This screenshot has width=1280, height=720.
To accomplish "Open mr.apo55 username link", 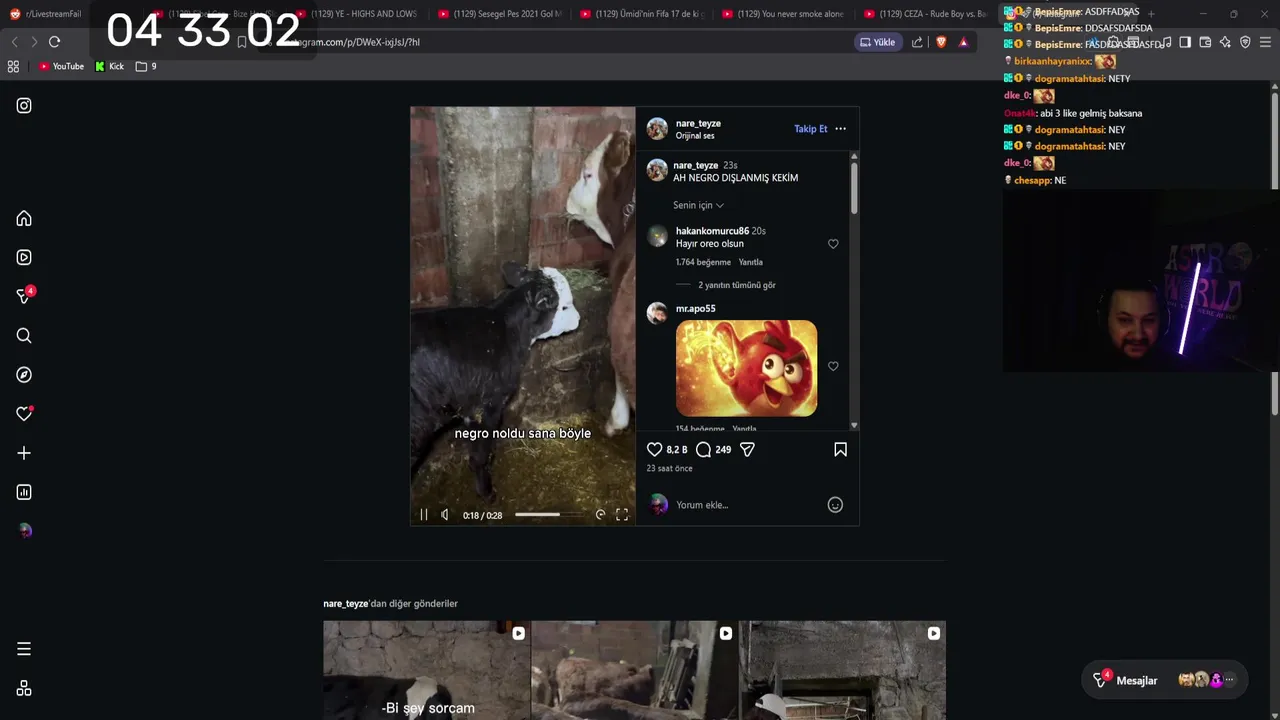I will pos(695,309).
